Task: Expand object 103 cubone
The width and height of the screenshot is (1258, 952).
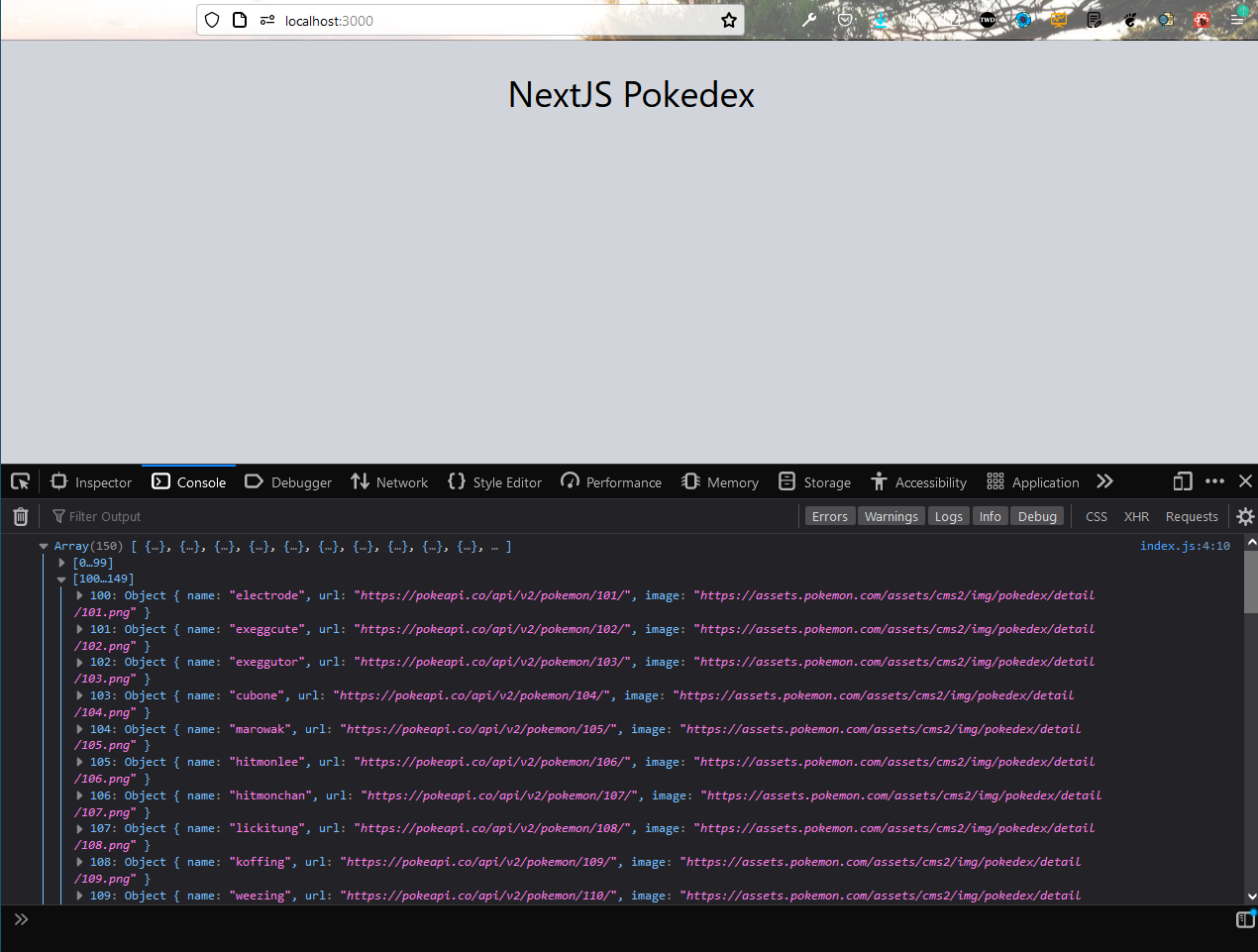Action: [x=79, y=695]
